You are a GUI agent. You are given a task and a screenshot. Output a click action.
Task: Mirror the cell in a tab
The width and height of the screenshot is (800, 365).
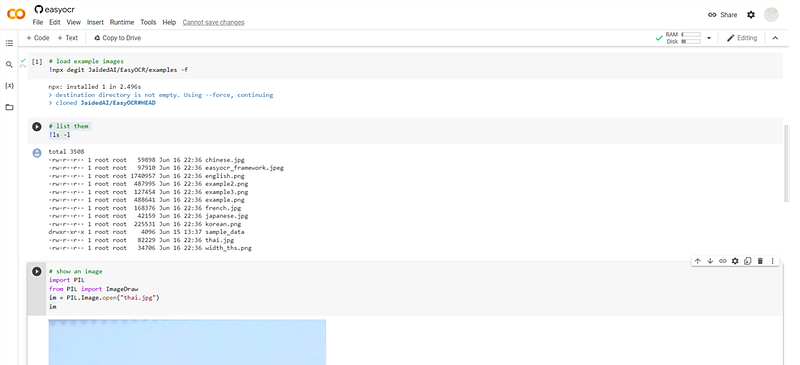[x=747, y=261]
